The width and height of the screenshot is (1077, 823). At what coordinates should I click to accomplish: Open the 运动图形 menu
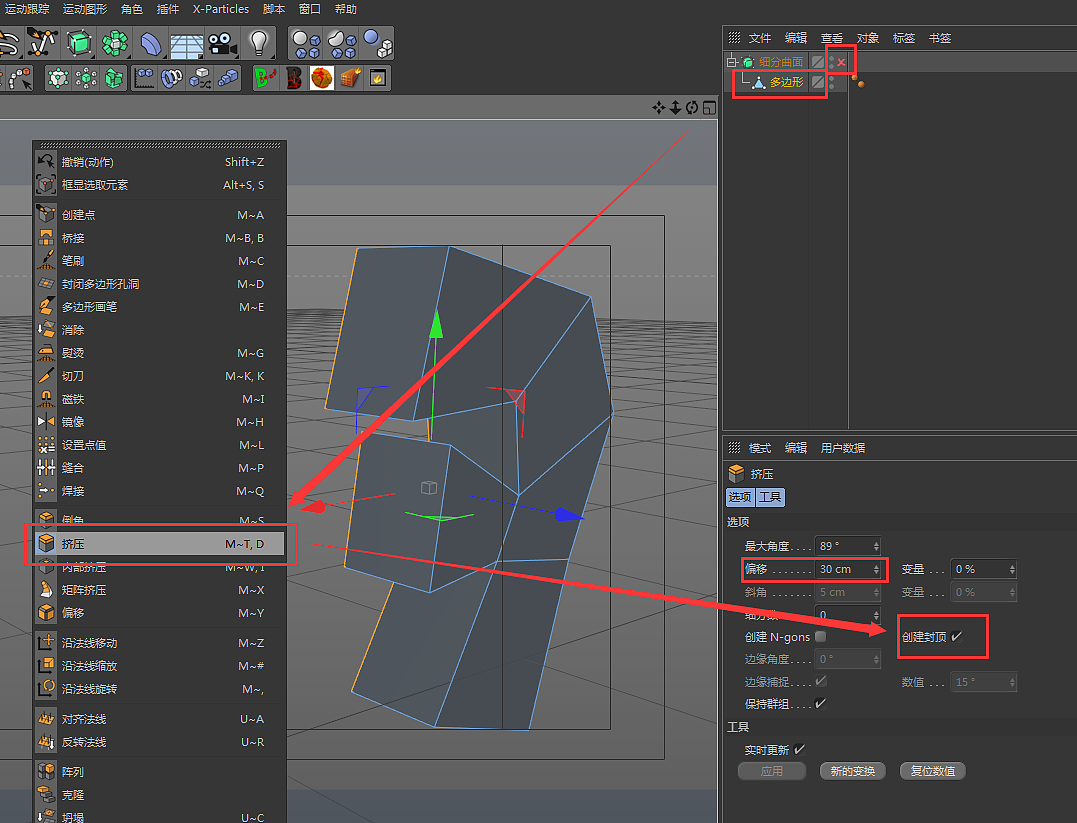85,9
